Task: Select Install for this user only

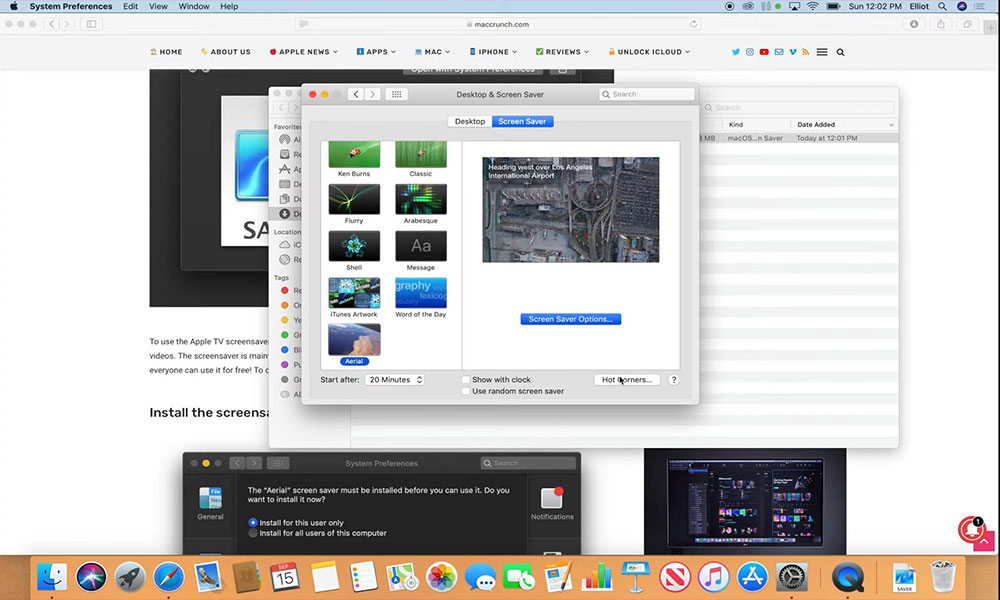Action: click(253, 522)
